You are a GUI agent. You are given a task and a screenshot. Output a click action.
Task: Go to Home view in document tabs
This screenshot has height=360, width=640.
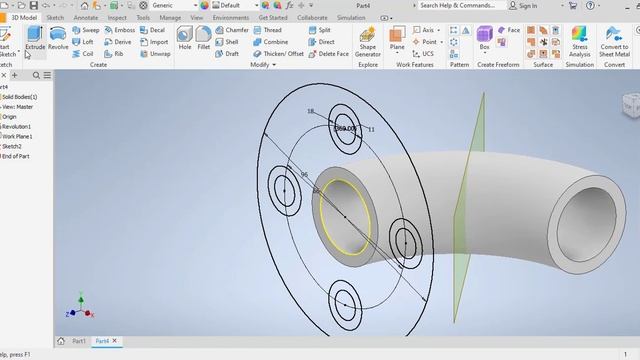coord(61,341)
